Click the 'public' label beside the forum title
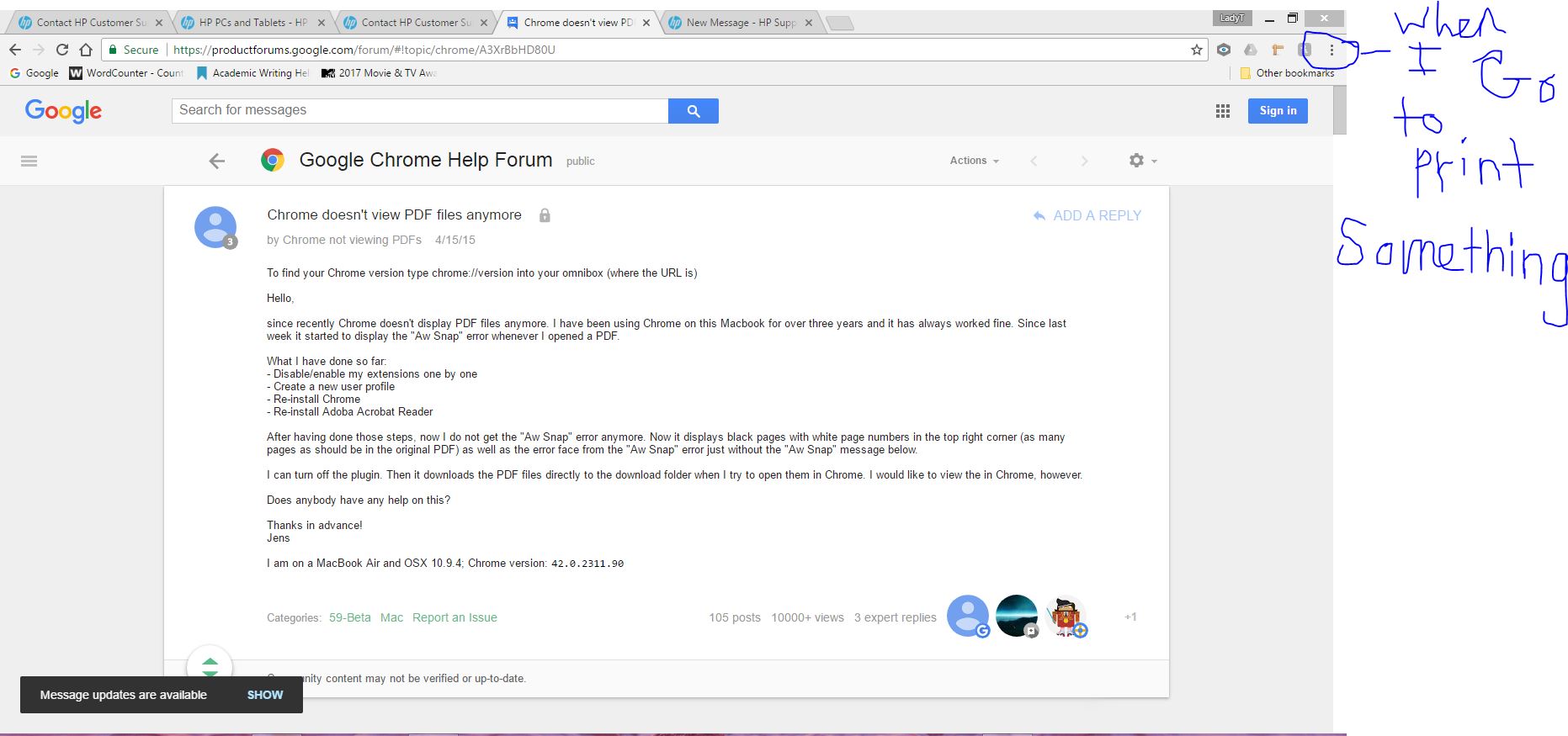This screenshot has height=736, width=1568. (581, 161)
